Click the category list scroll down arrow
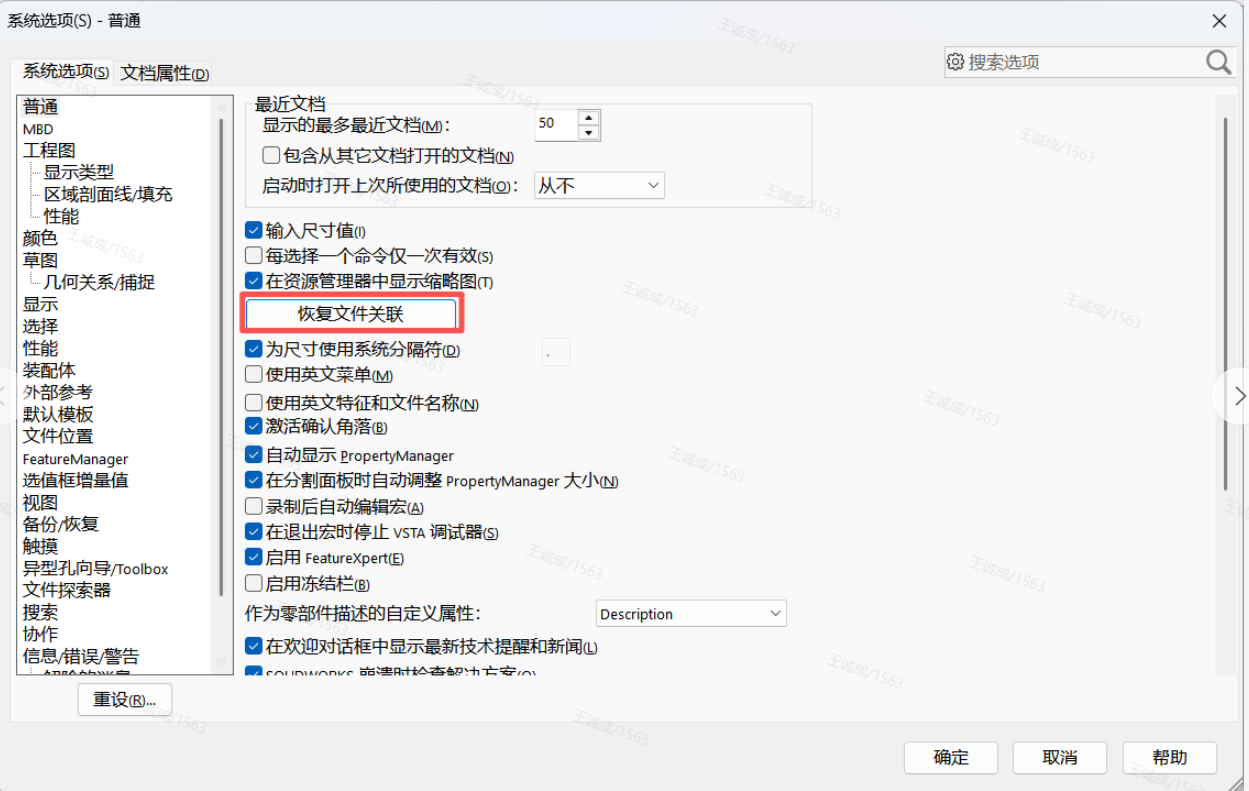Screen dimensions: 1249x791 click(x=221, y=664)
